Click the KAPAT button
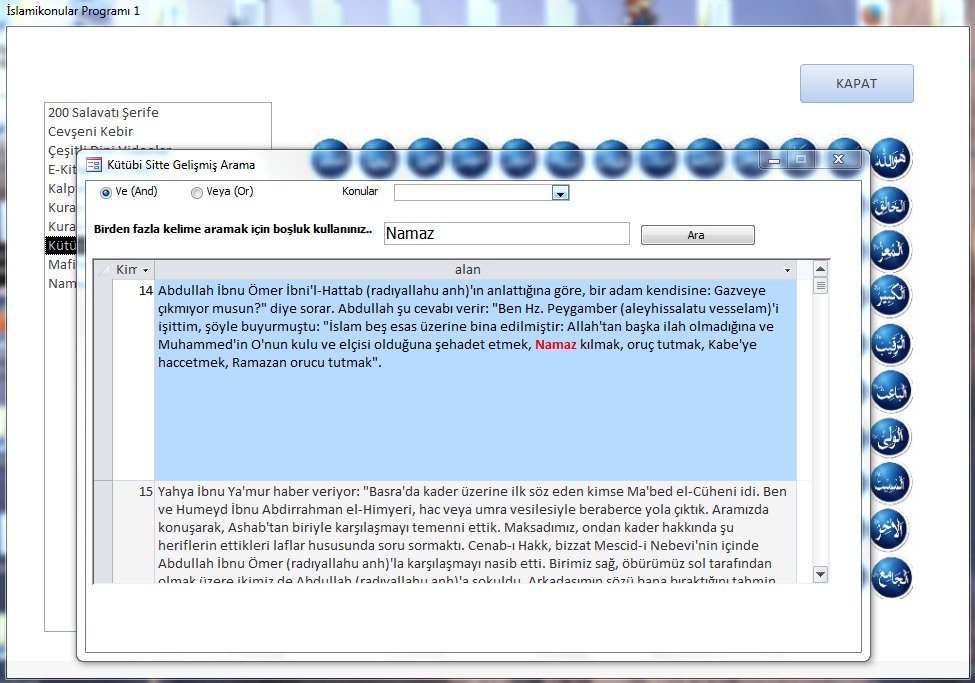 [x=856, y=84]
